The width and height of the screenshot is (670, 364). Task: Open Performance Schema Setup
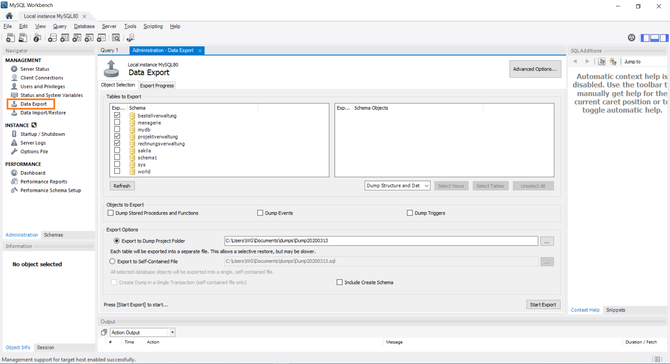coord(50,191)
